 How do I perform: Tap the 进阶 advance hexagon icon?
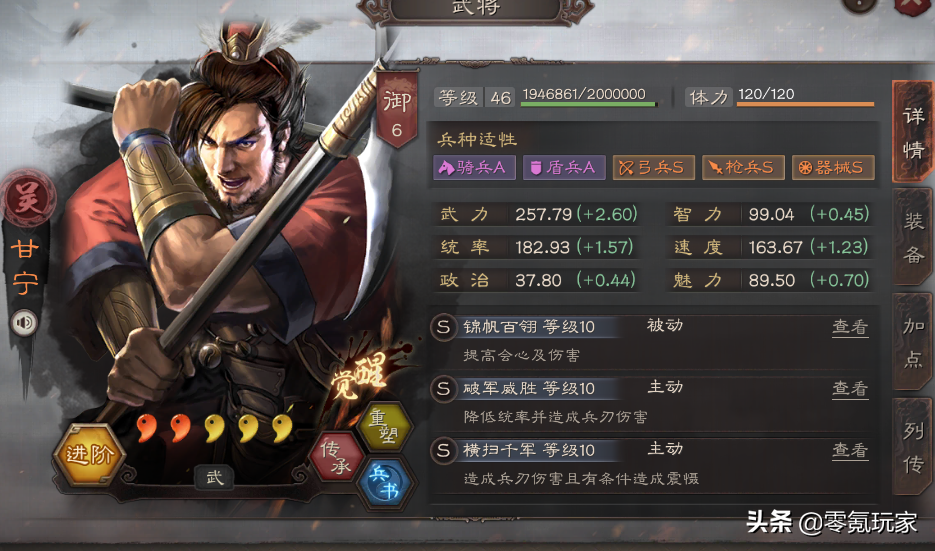[89, 454]
